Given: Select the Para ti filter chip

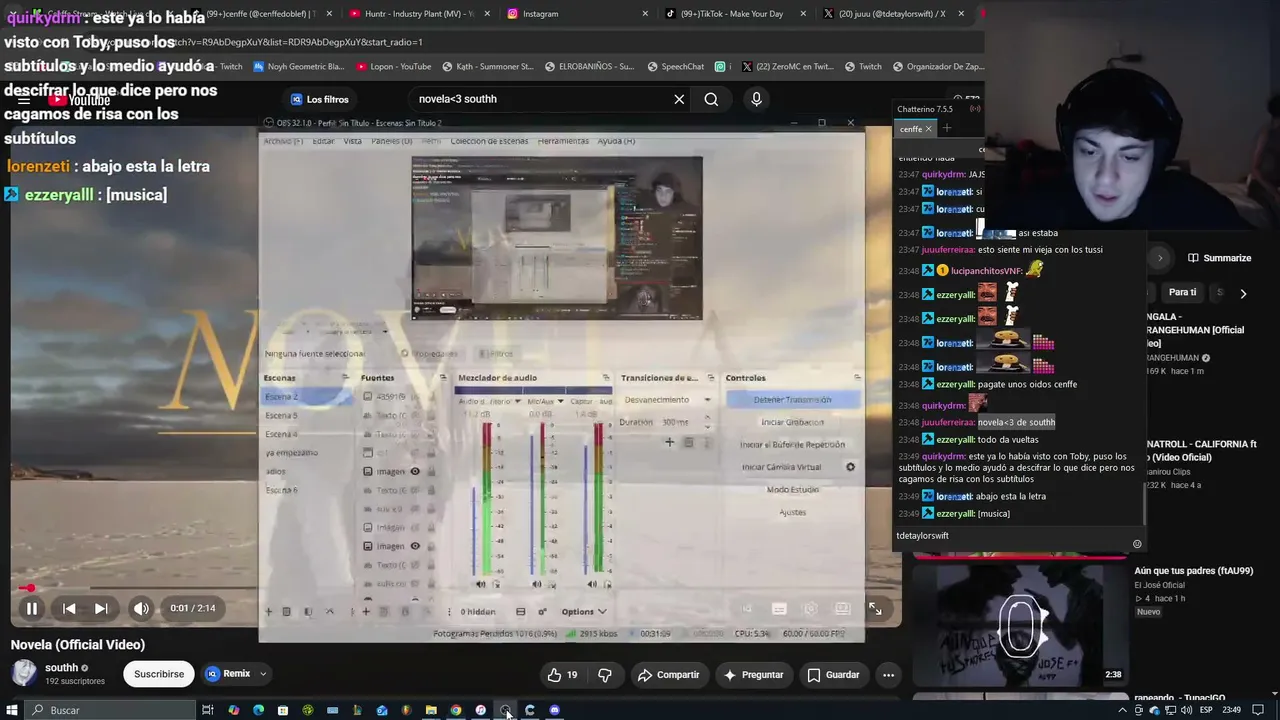Looking at the screenshot, I should pos(1183,292).
